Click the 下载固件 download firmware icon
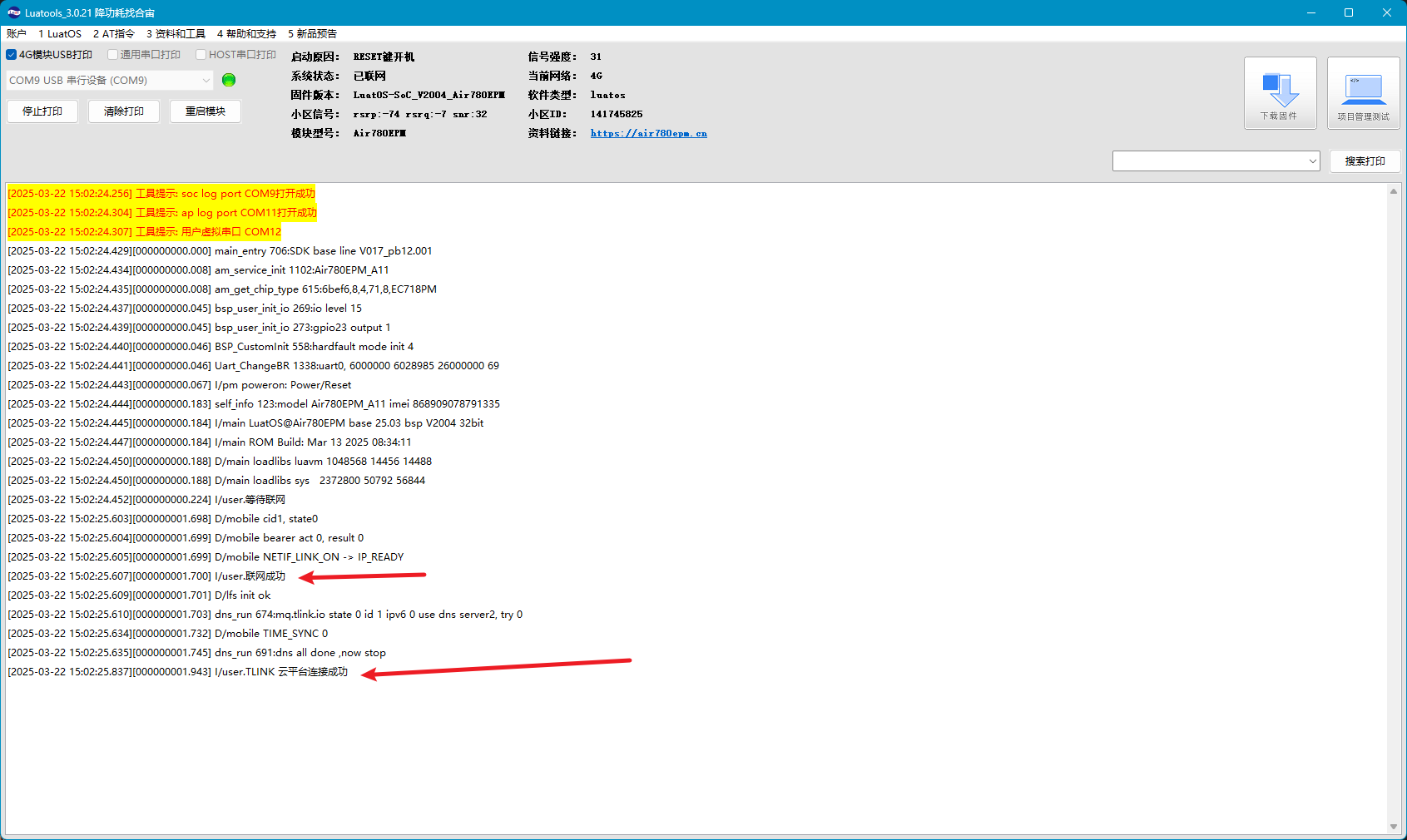1407x840 pixels. click(x=1280, y=93)
